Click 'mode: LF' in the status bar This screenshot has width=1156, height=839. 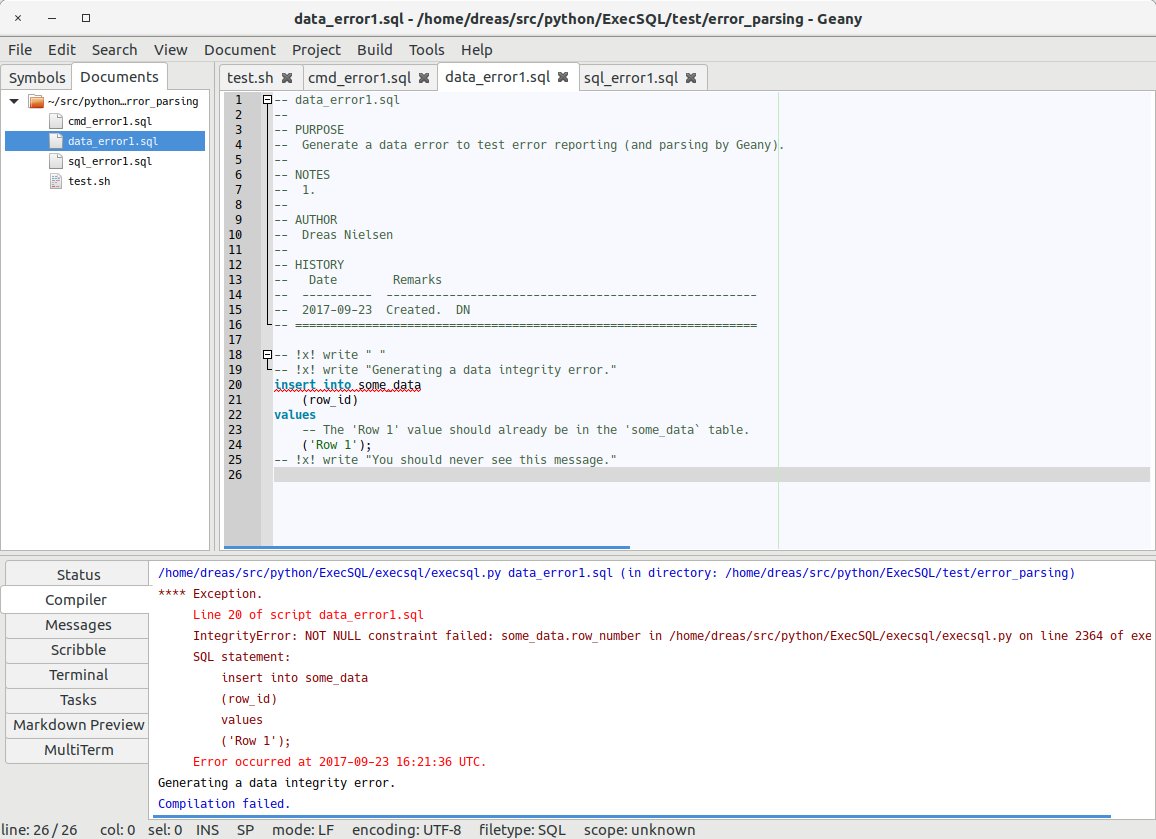[302, 829]
